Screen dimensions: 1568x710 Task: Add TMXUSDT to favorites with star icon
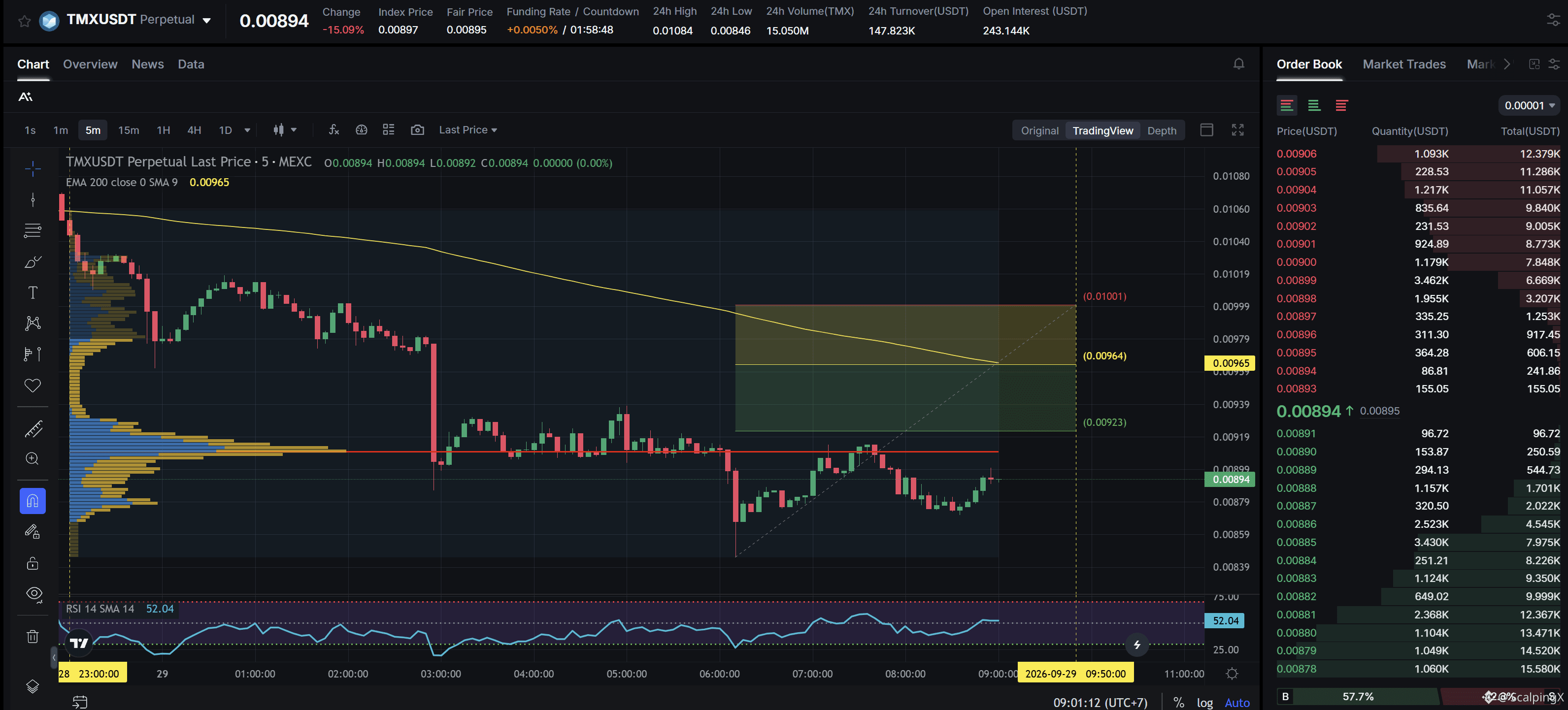(24, 21)
